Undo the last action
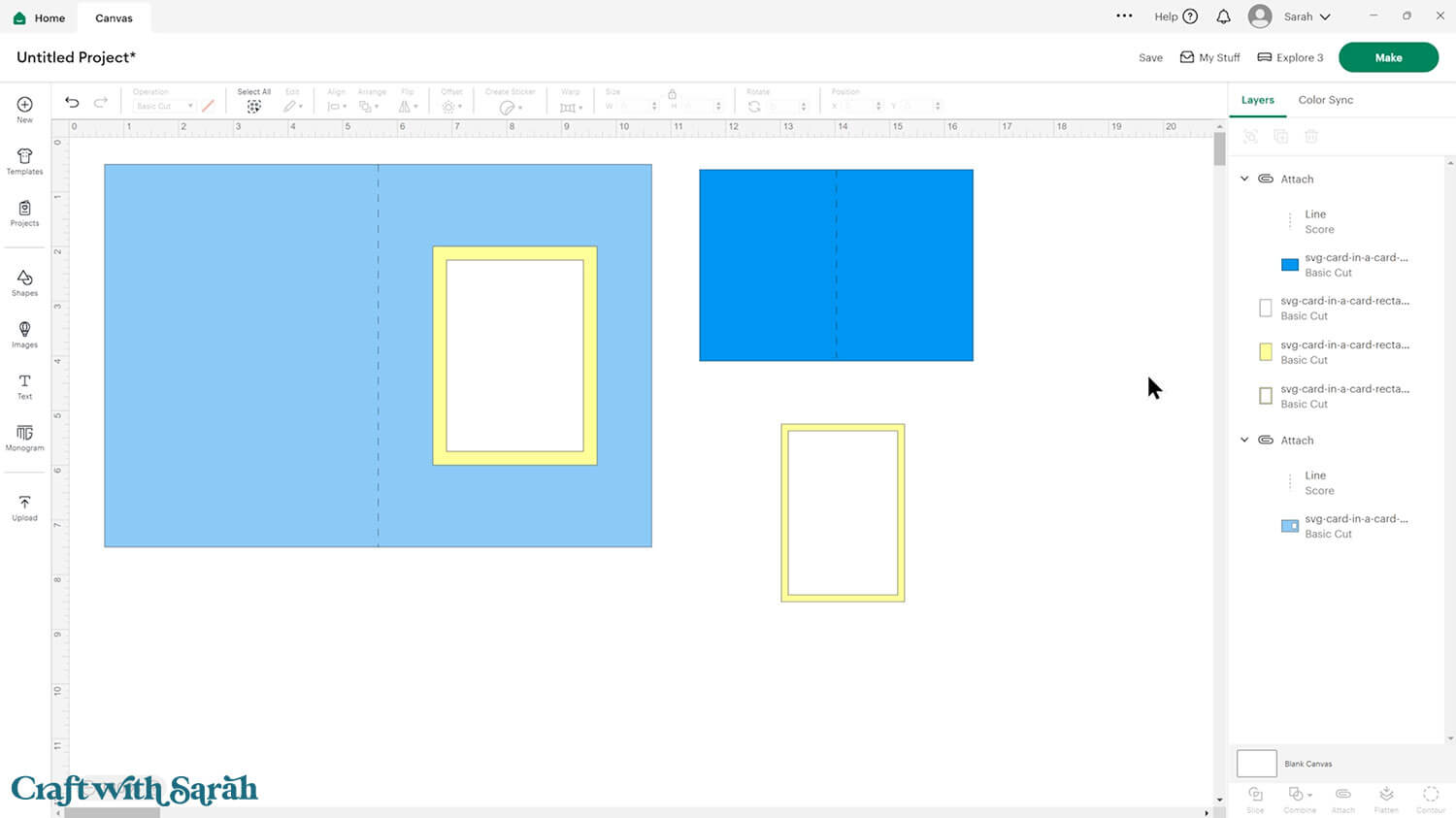 click(x=72, y=102)
